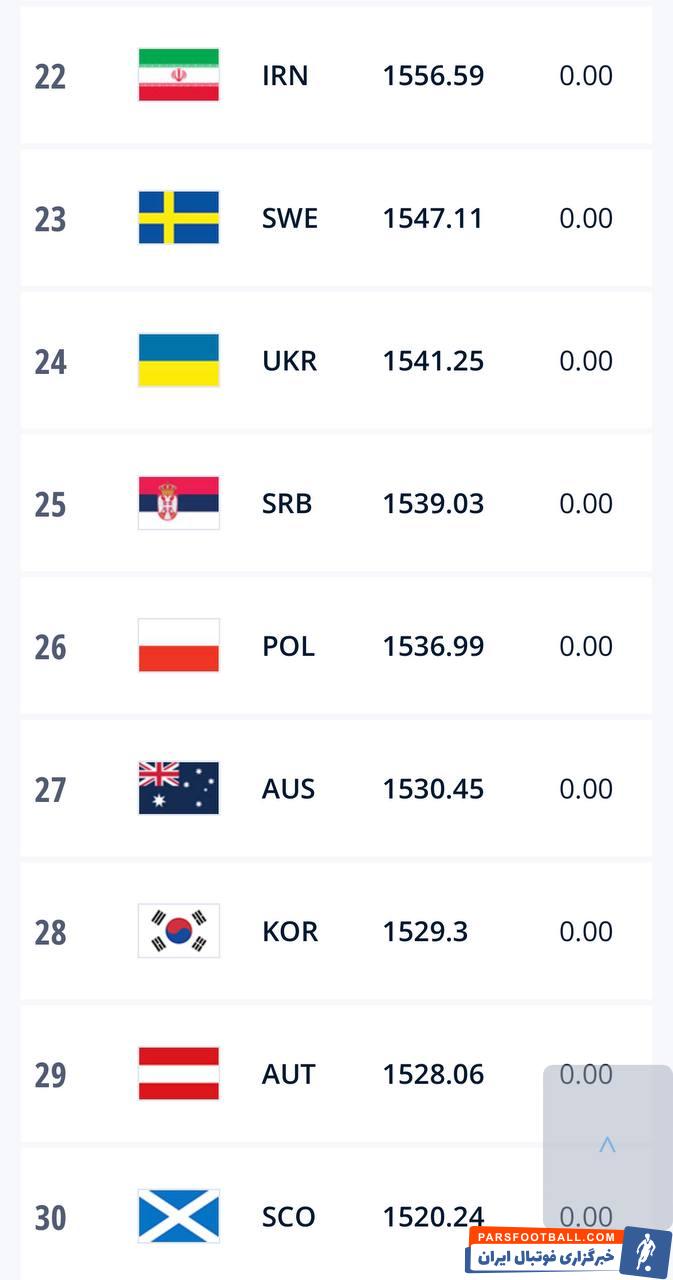The width and height of the screenshot is (673, 1280).
Task: Click the 0.00 change value for Serbia
Action: (x=585, y=503)
